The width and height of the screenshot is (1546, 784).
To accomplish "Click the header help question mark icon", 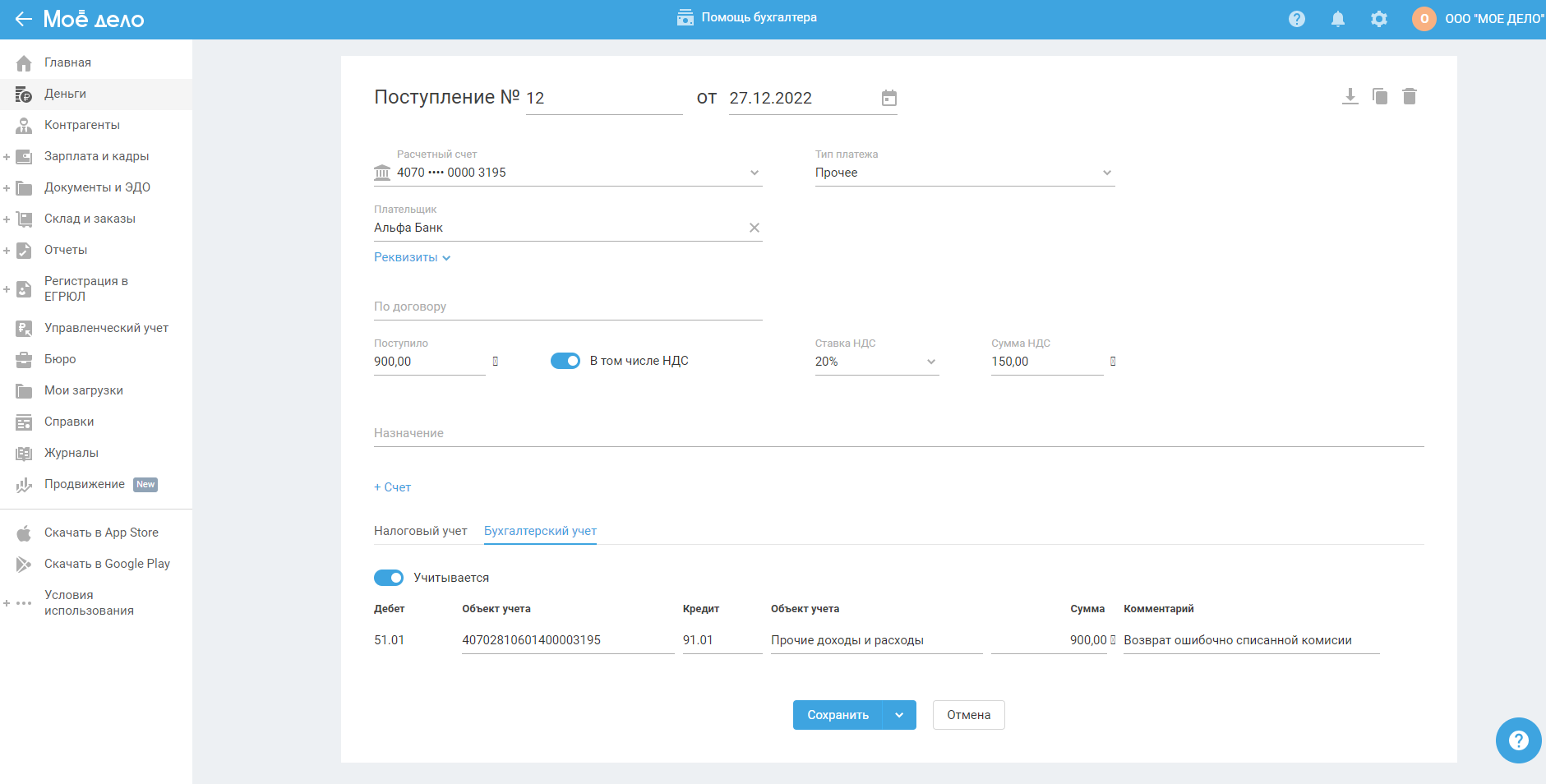I will tap(1297, 19).
